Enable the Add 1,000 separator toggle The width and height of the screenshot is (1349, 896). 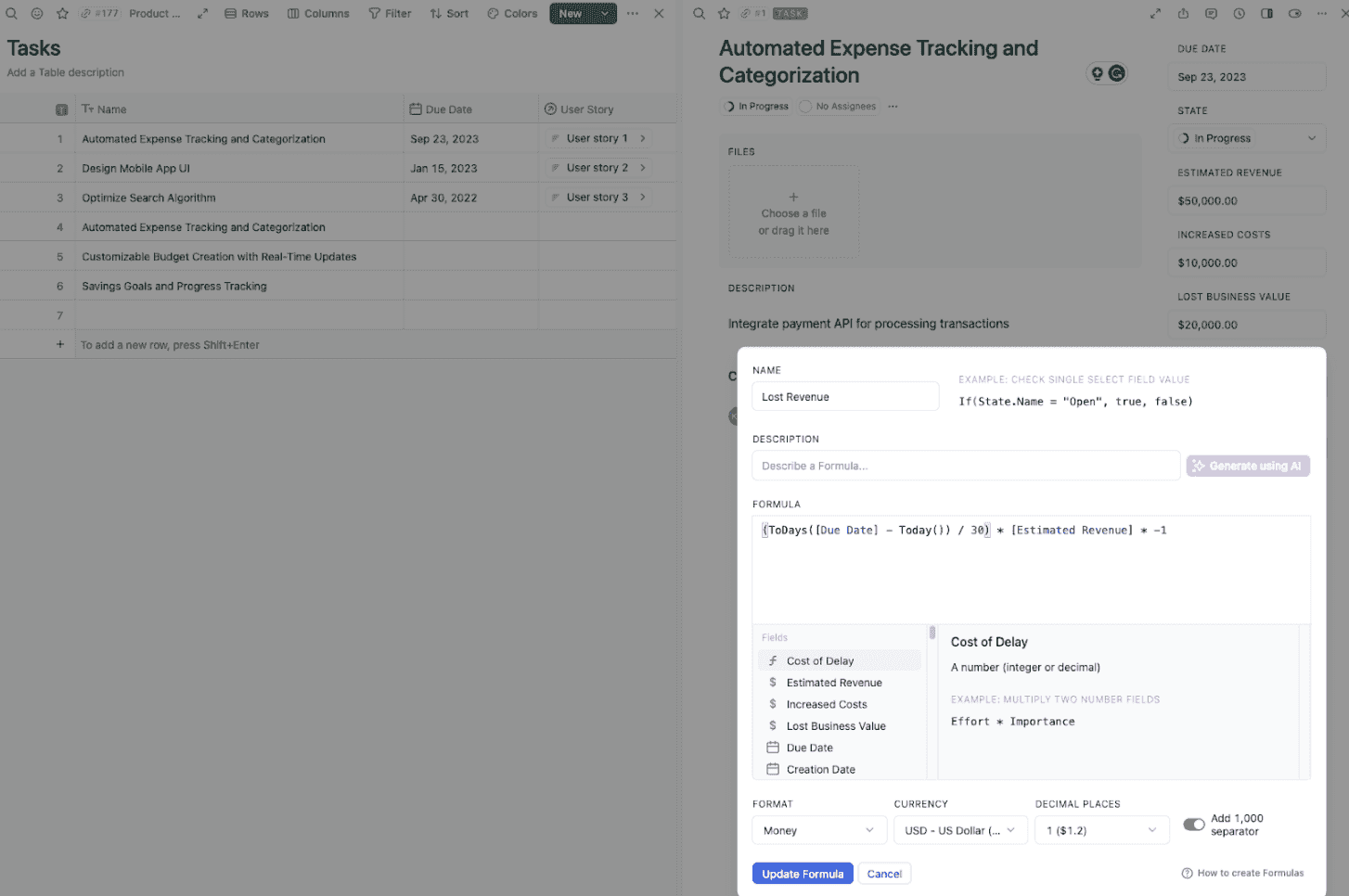tap(1194, 824)
